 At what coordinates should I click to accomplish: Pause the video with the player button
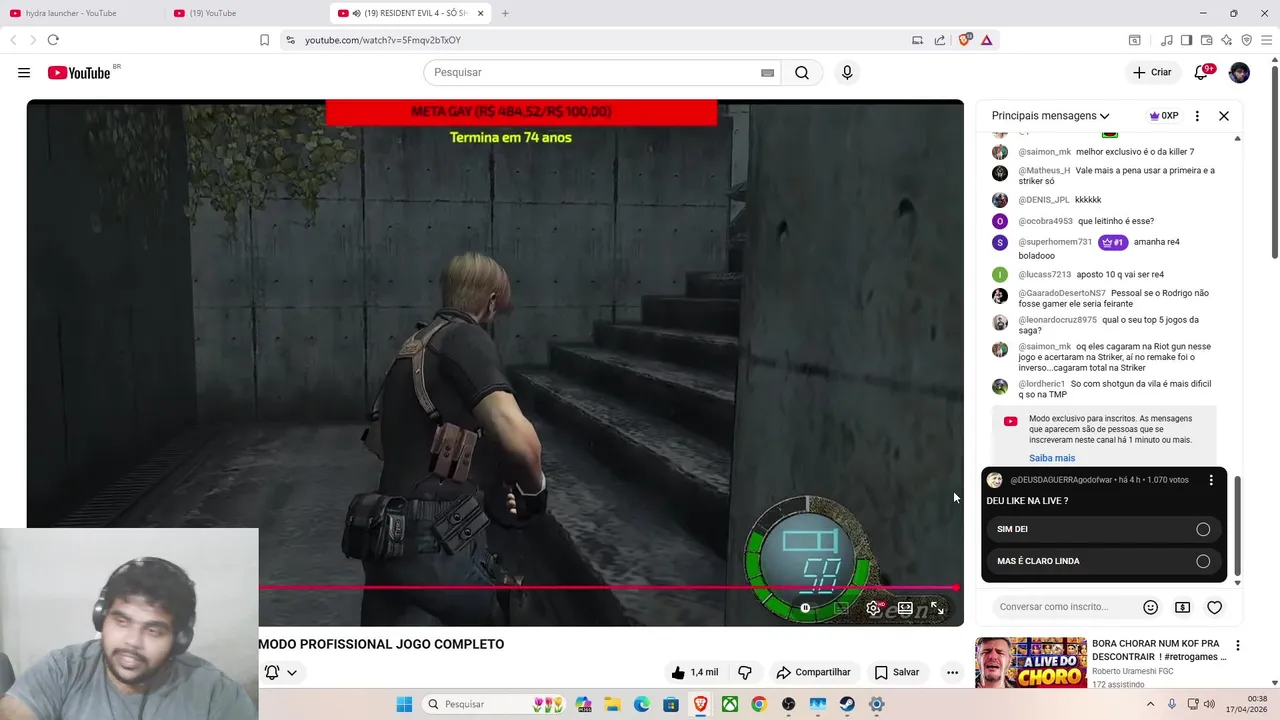coord(805,608)
